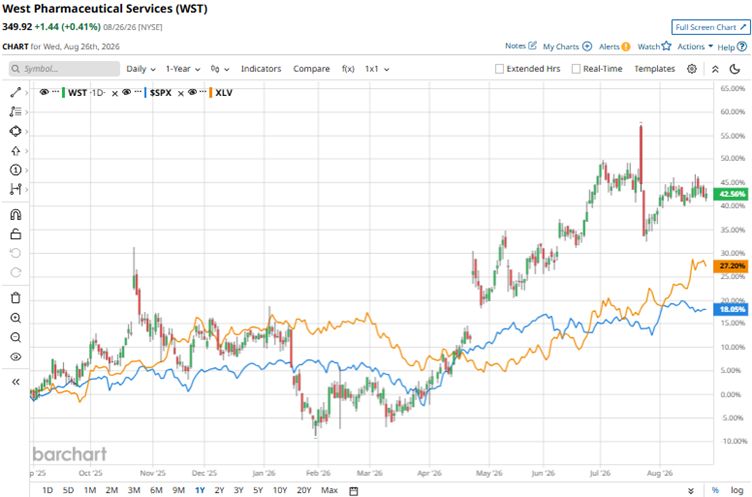The image size is (752, 497).
Task: Select the 3M time range tab
Action: pos(134,490)
